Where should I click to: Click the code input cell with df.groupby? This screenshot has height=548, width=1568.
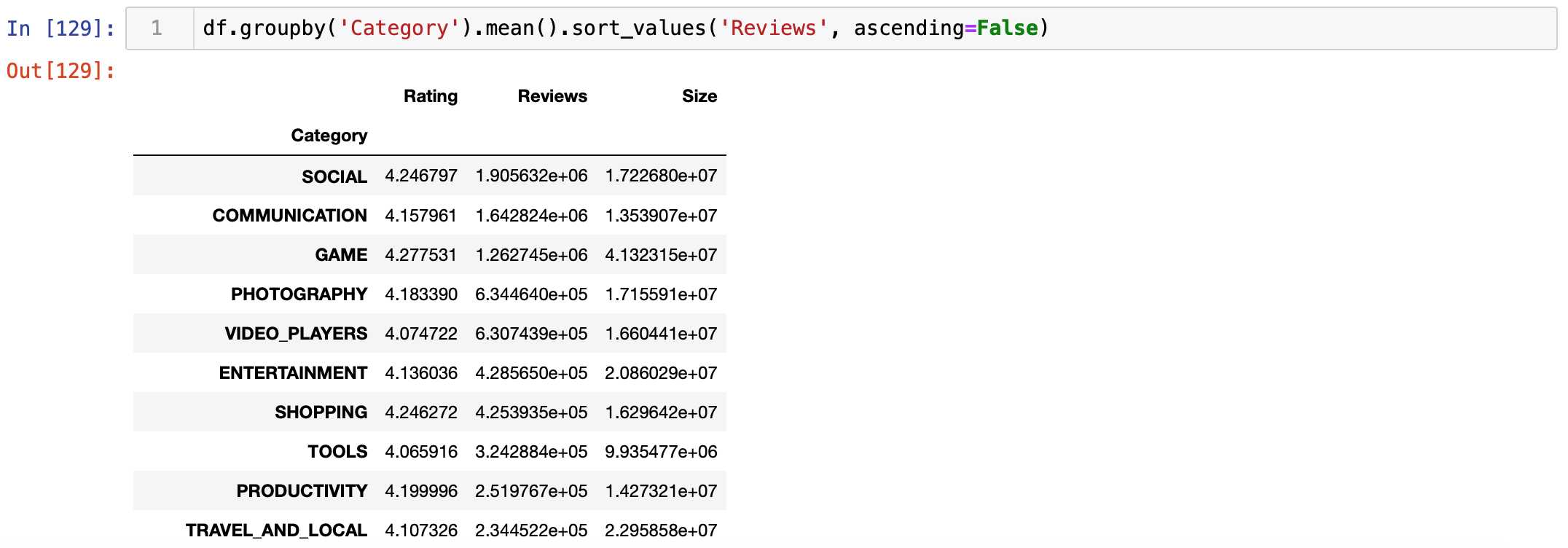point(841,28)
